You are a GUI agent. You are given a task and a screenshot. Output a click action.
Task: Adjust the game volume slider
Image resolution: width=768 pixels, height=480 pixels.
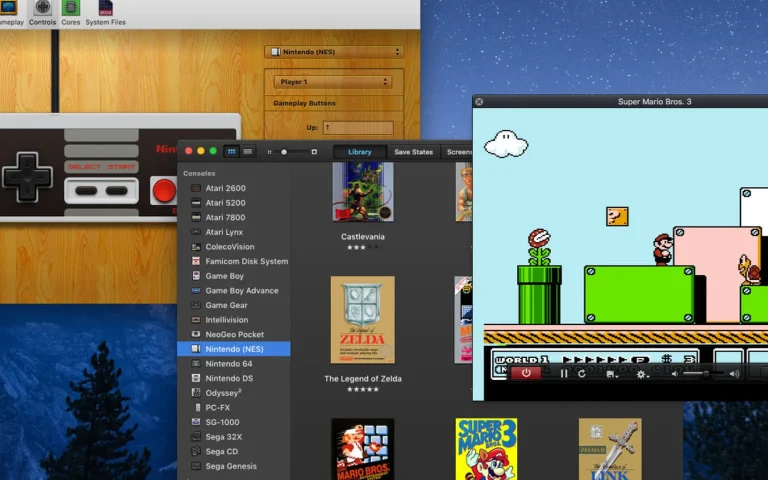click(703, 374)
